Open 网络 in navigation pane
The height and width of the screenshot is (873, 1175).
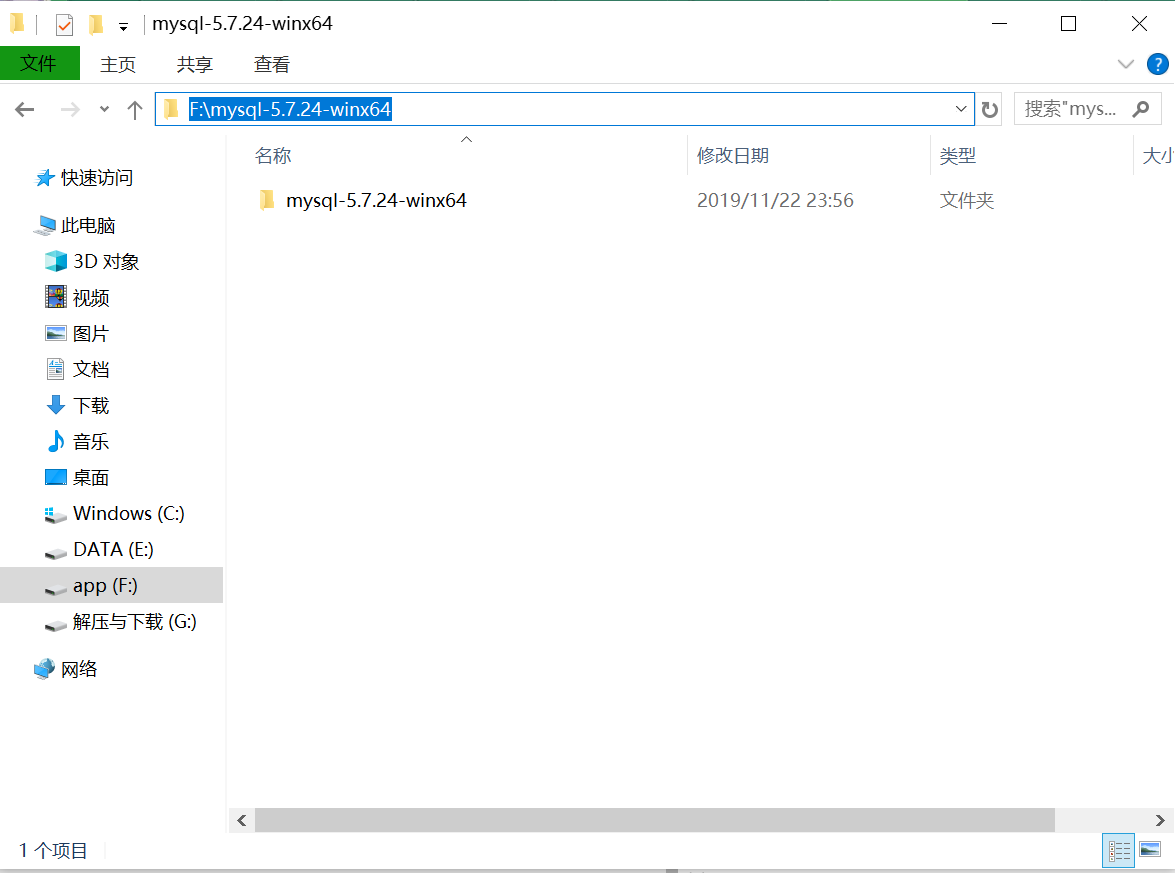point(79,668)
